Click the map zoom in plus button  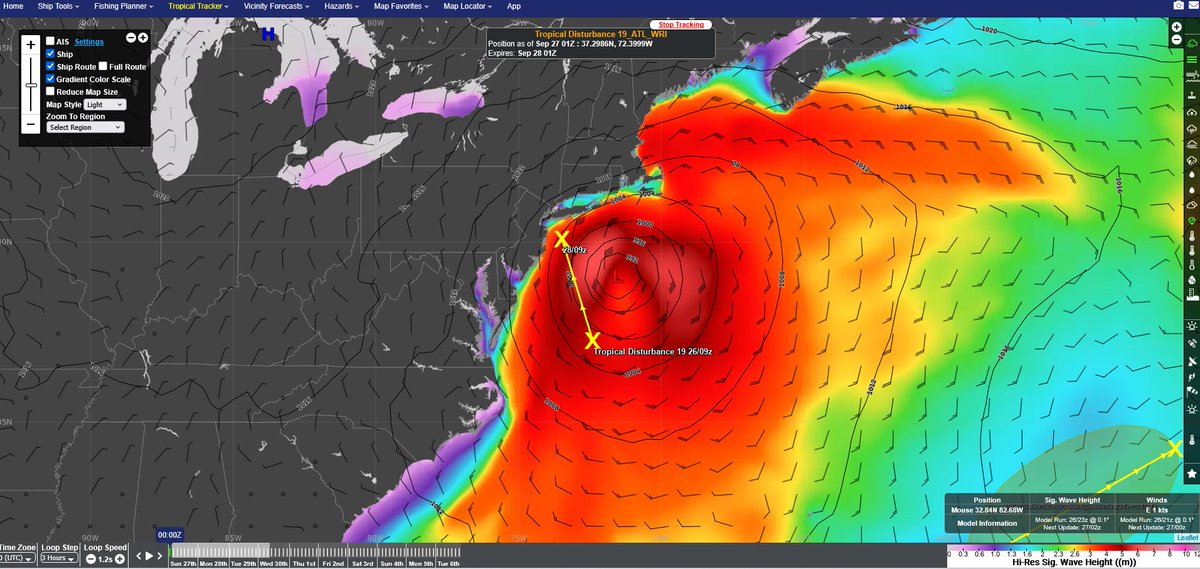[x=32, y=45]
